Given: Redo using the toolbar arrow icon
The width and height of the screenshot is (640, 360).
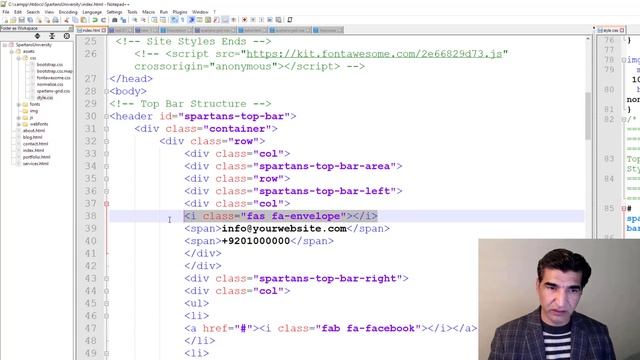Looking at the screenshot, I should (104, 20).
